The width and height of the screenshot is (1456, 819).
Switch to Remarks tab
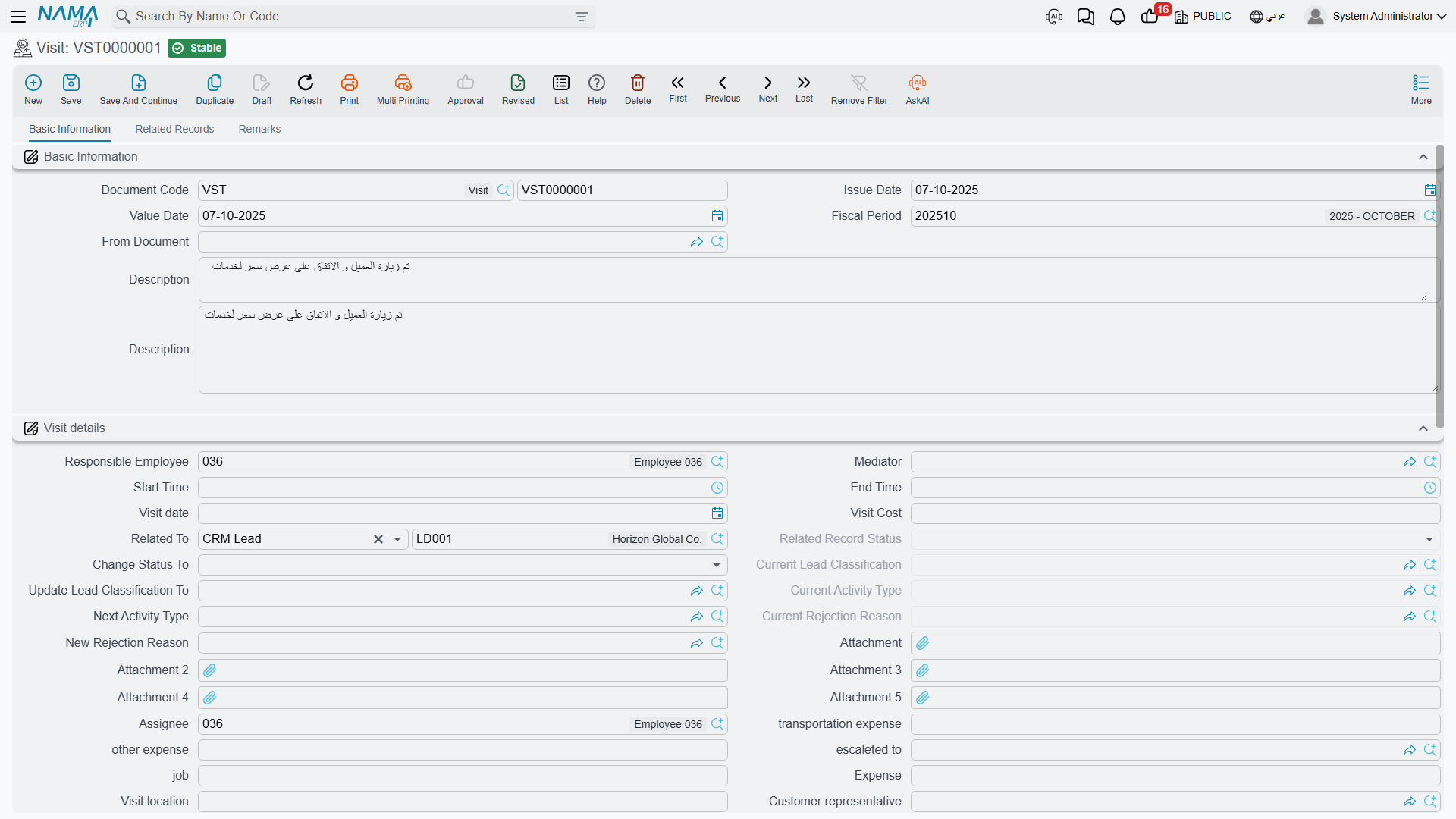coord(259,130)
